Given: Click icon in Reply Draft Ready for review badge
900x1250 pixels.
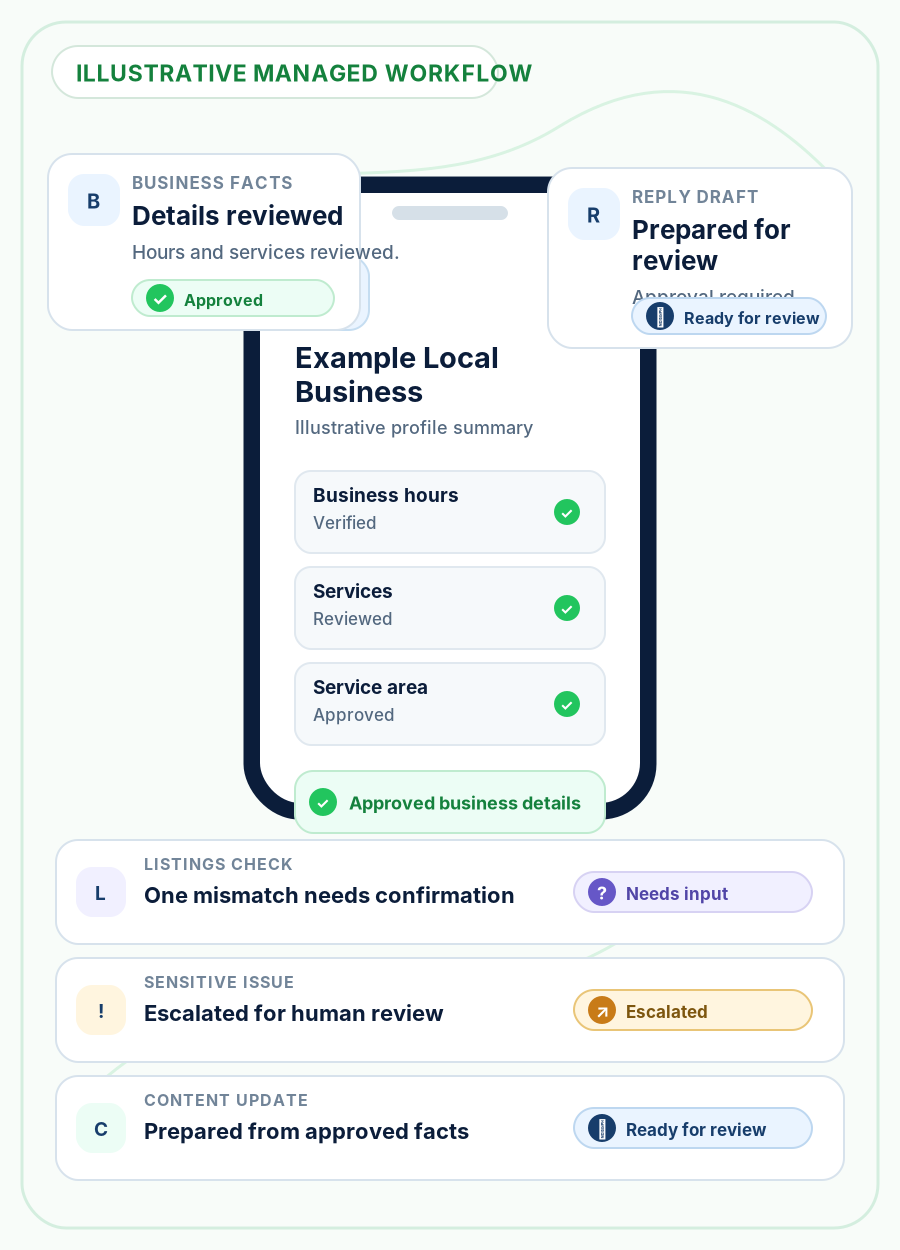Looking at the screenshot, I should 660,317.
